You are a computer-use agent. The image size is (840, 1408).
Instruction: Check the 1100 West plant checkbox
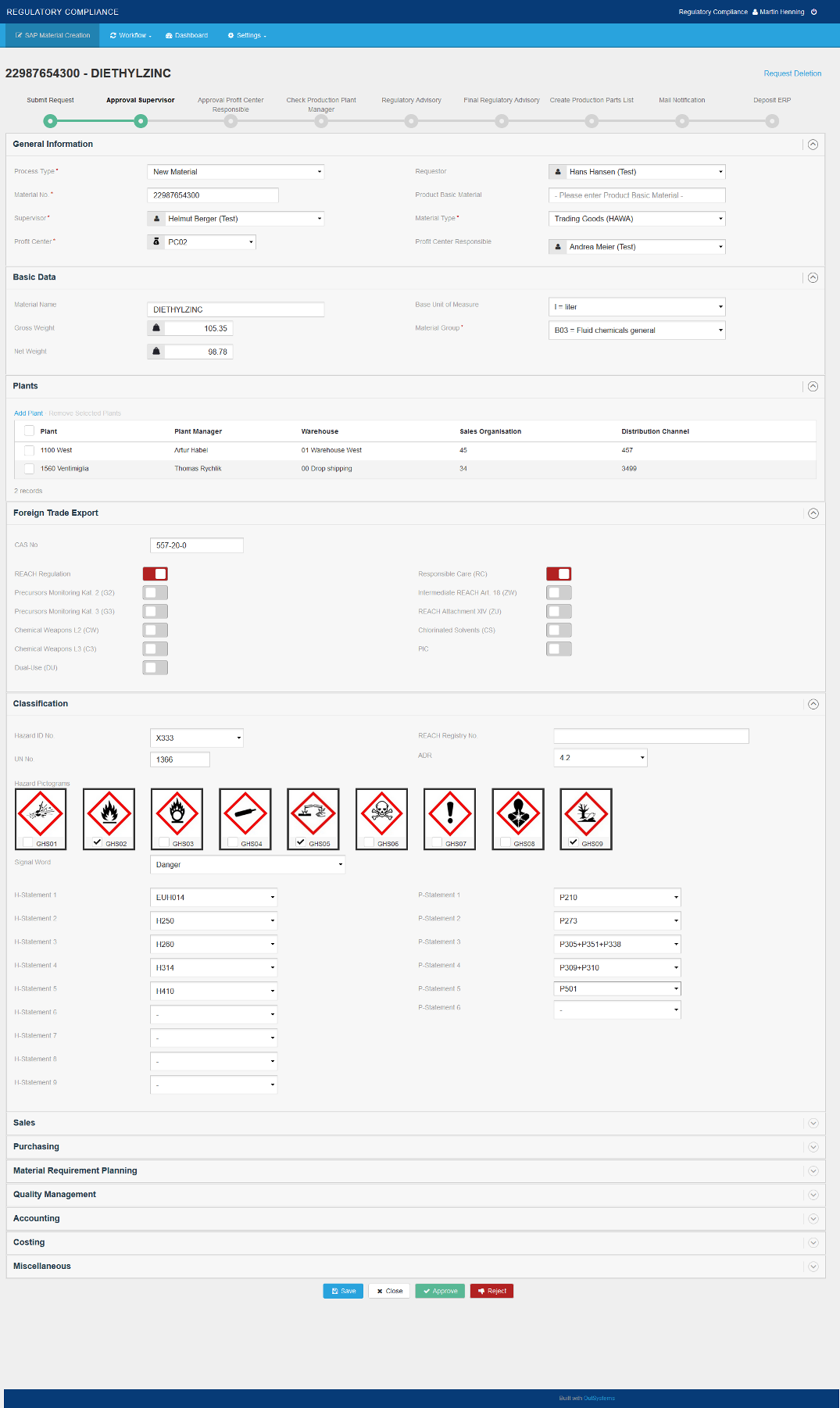29,450
